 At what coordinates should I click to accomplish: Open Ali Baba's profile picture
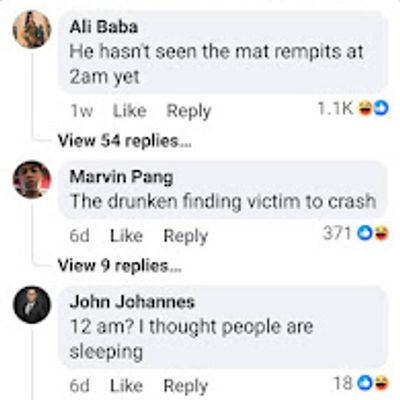coord(32,29)
